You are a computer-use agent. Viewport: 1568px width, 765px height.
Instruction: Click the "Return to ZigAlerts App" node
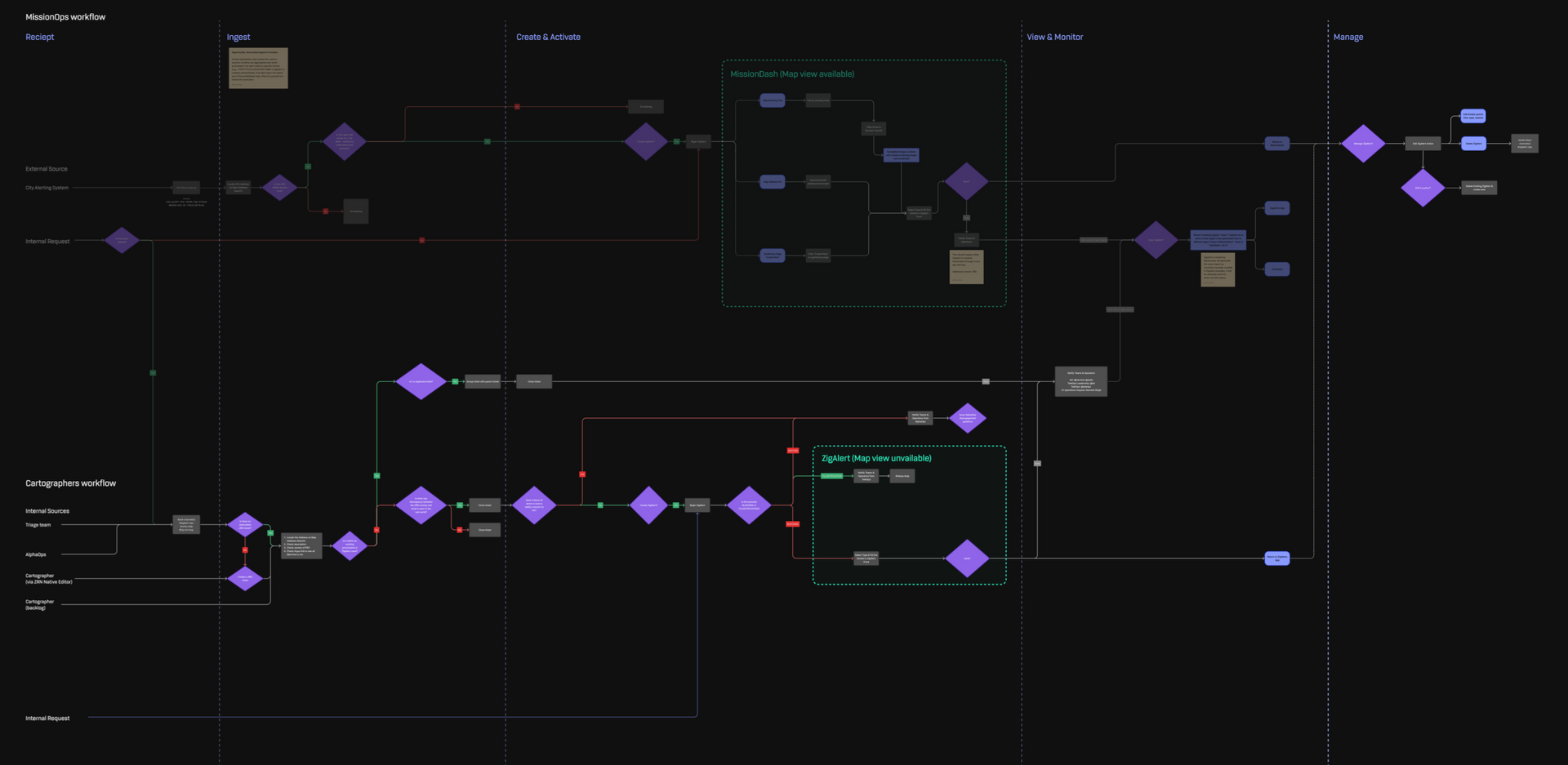1276,558
